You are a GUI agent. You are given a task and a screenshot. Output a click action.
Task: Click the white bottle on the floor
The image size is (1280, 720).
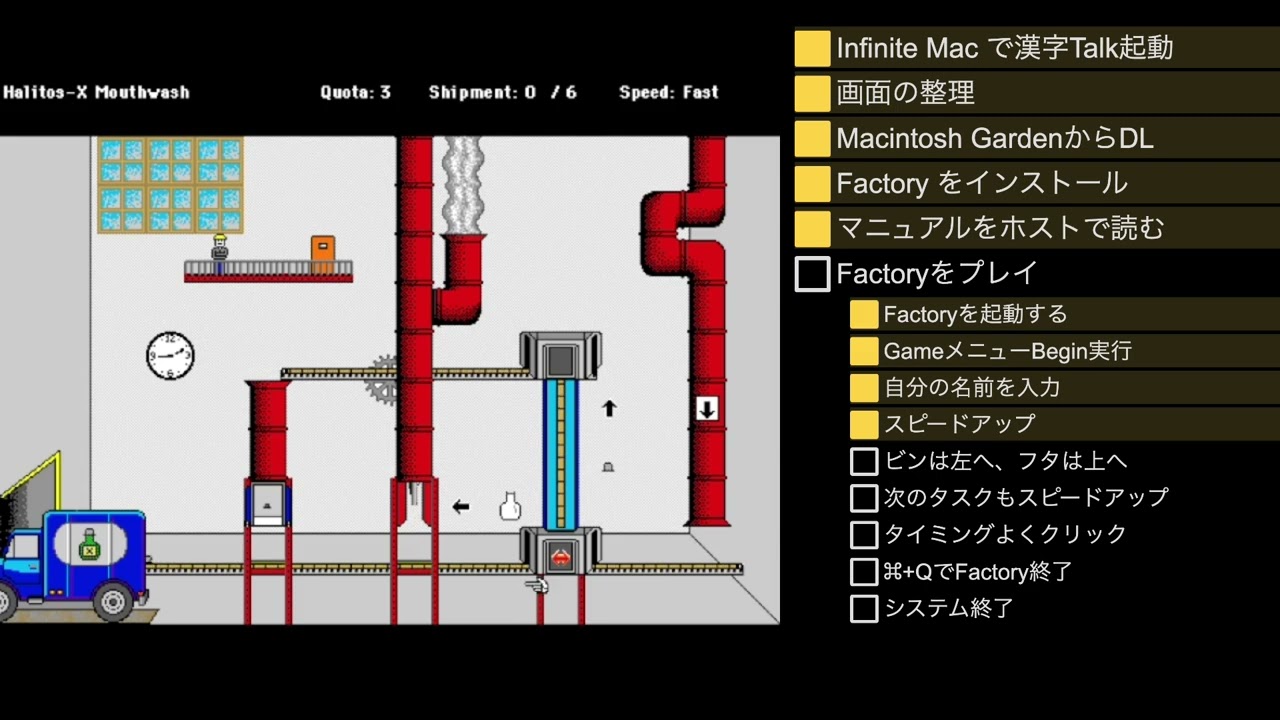click(x=510, y=506)
